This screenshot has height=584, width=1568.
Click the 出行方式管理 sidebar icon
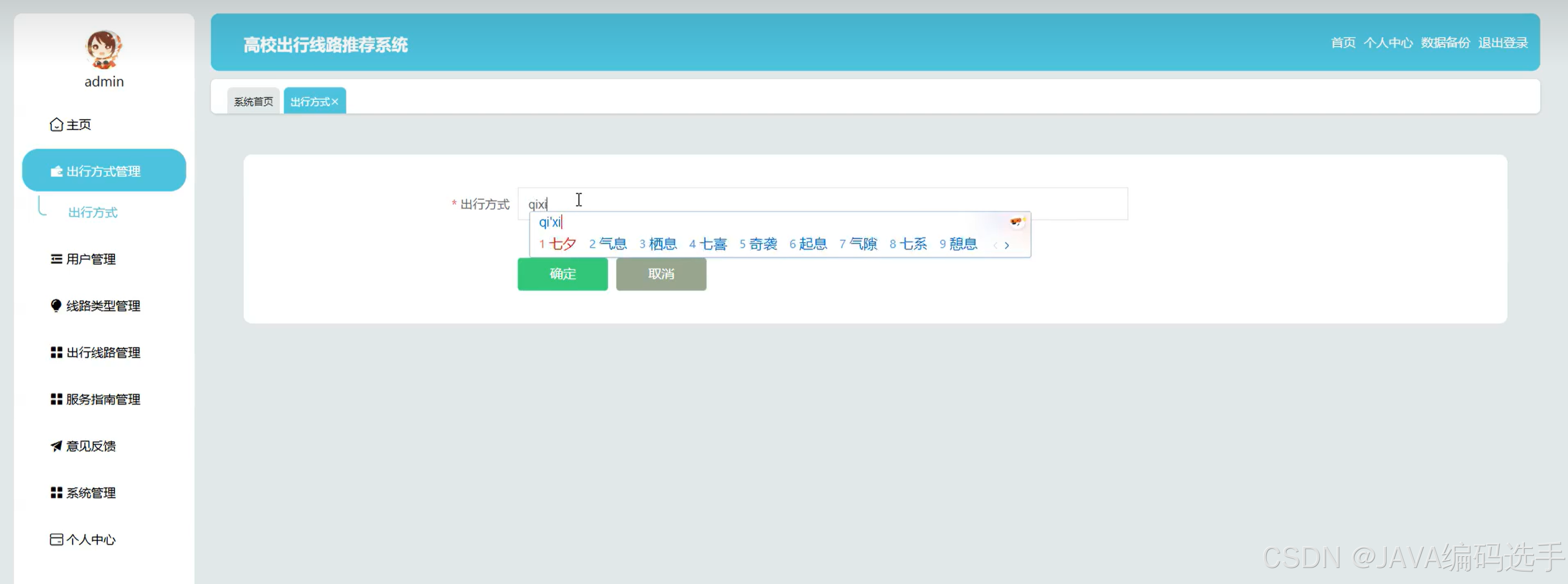tap(56, 171)
